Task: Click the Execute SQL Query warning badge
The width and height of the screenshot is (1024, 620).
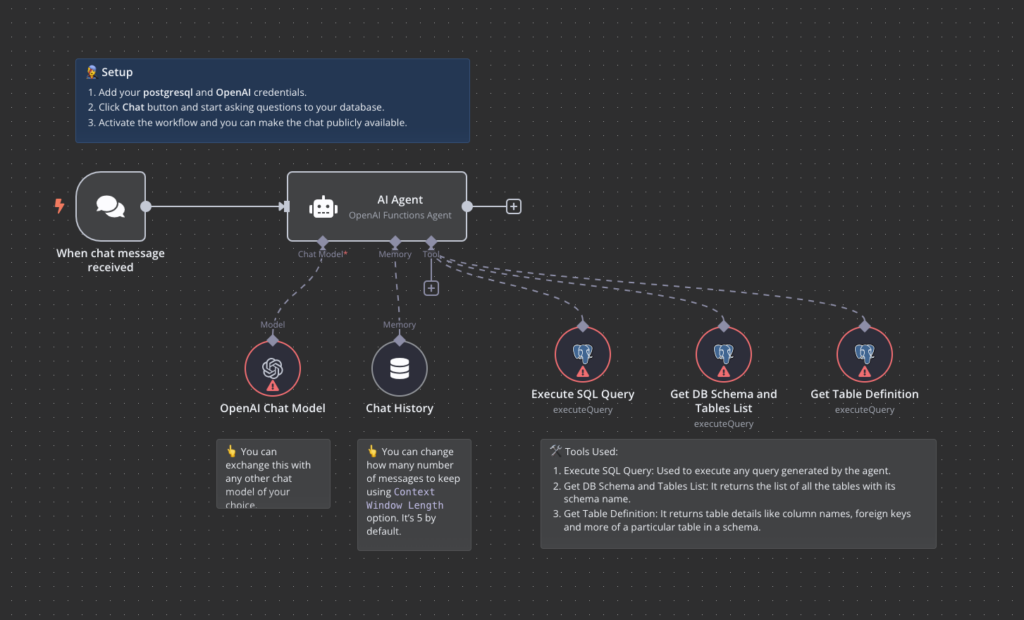Action: [x=583, y=371]
